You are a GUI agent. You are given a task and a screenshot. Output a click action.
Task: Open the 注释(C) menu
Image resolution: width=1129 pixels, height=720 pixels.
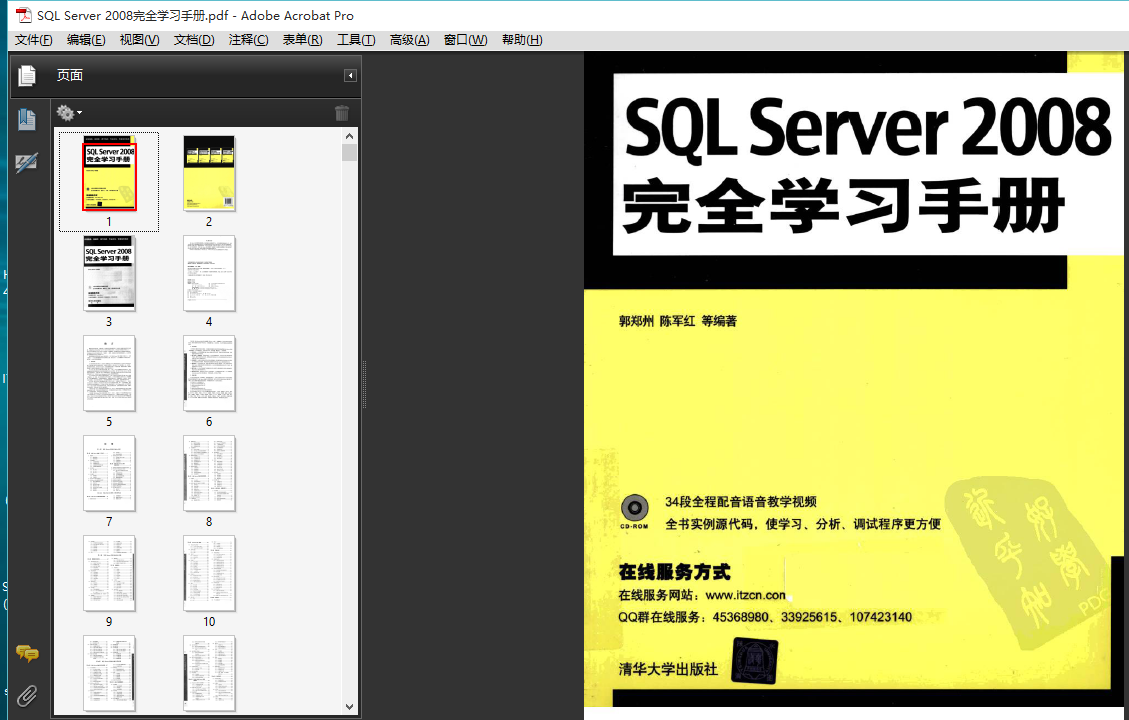tap(248, 40)
